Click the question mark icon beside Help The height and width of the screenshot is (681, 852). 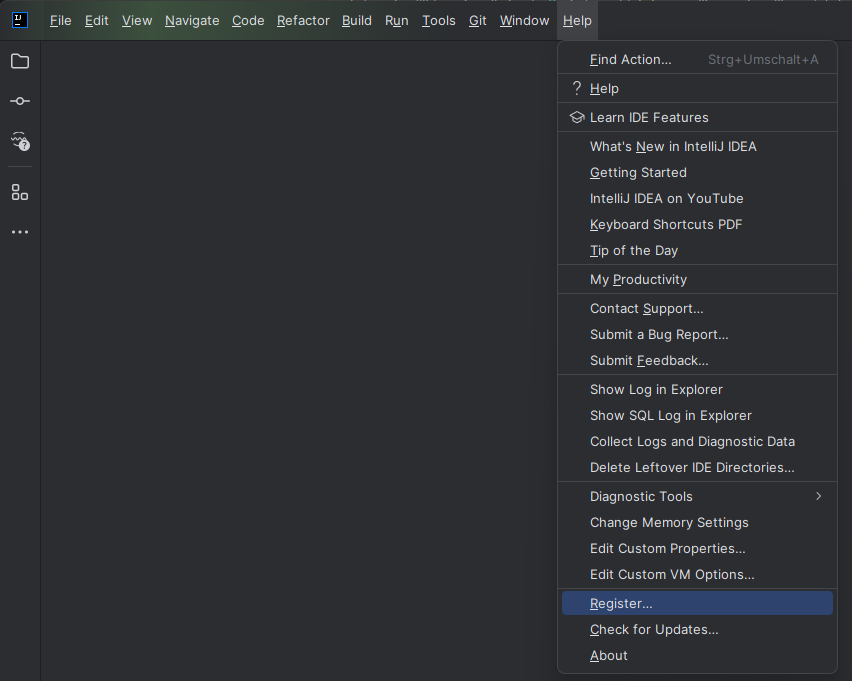click(x=577, y=88)
